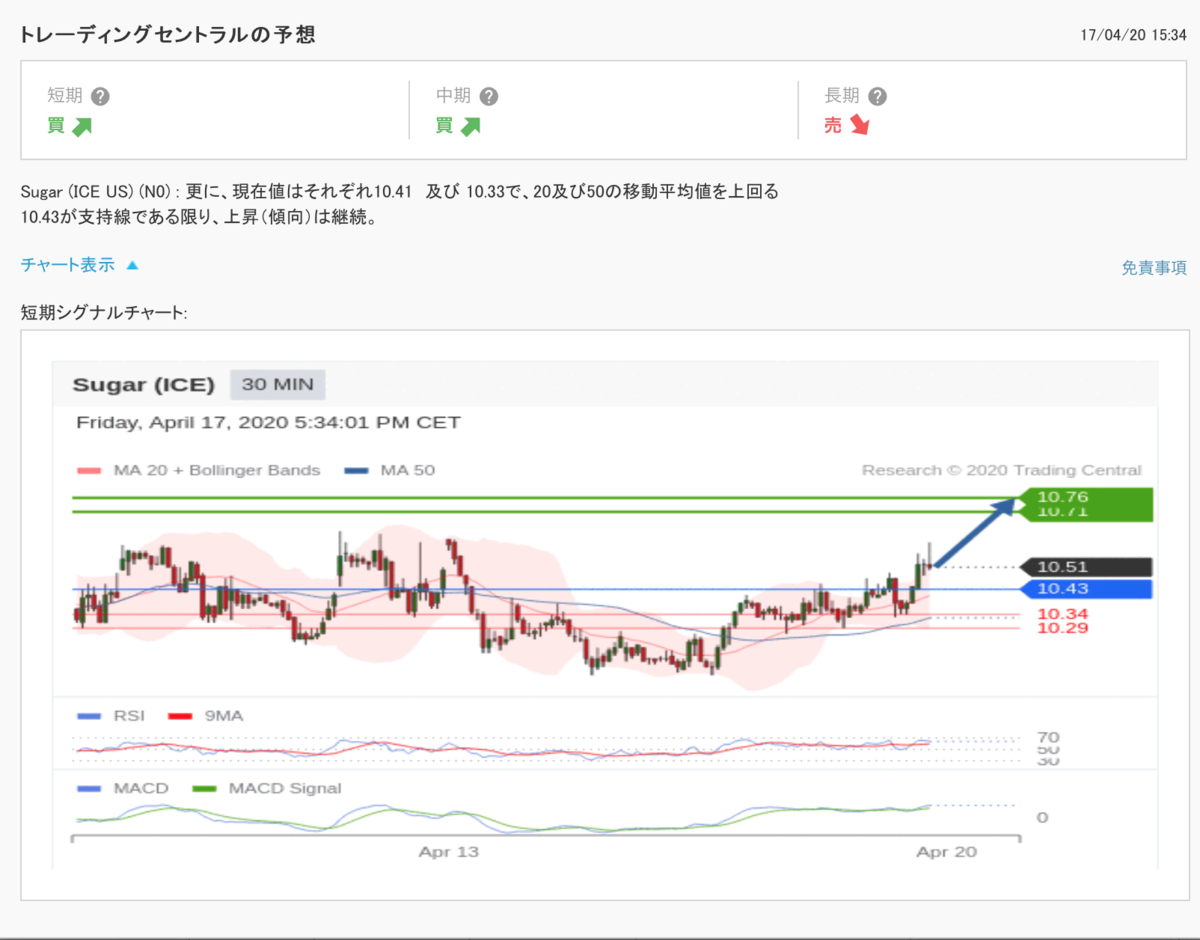
Task: Collapse the chart with the チャート表示 triangle
Action: click(x=132, y=266)
